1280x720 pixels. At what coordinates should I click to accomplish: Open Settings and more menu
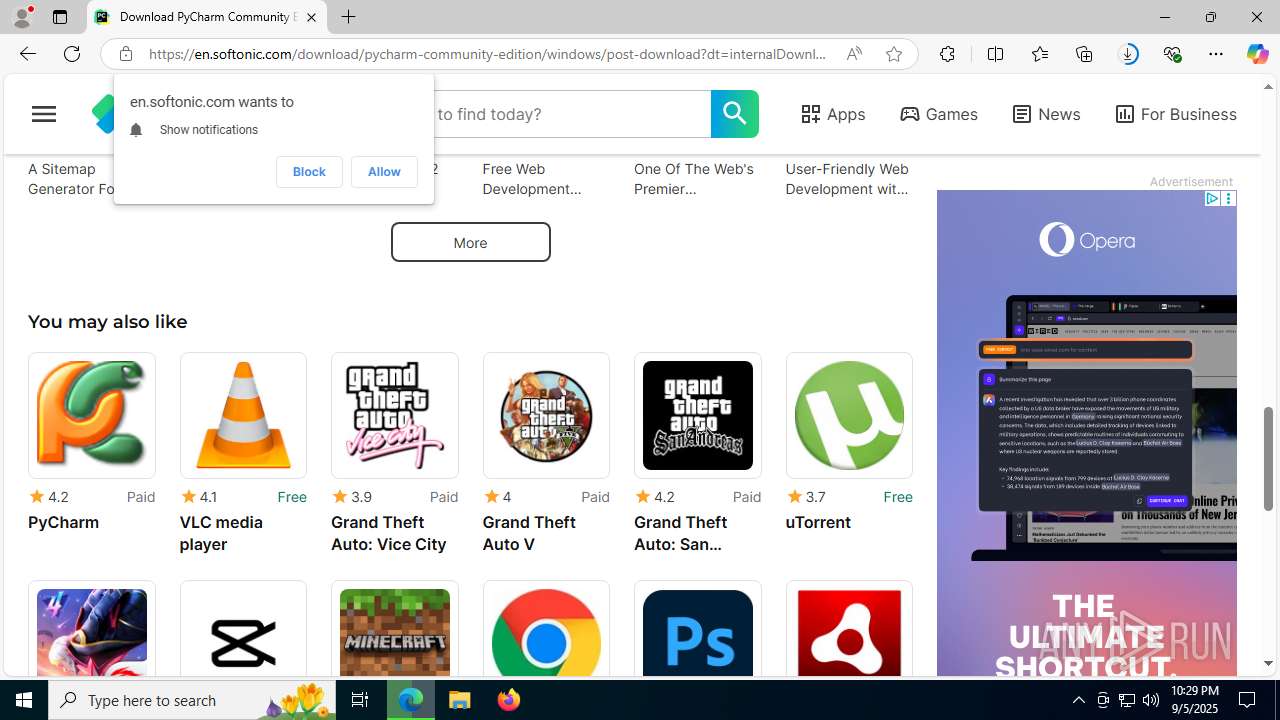pos(1216,54)
